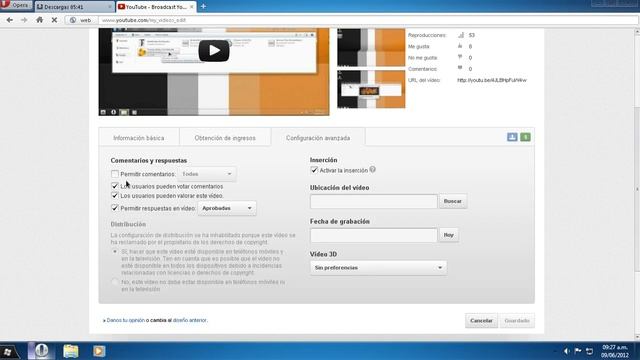Uncheck Los usuarios pueden votar comentarios
The width and height of the screenshot is (640, 360).
(x=115, y=186)
